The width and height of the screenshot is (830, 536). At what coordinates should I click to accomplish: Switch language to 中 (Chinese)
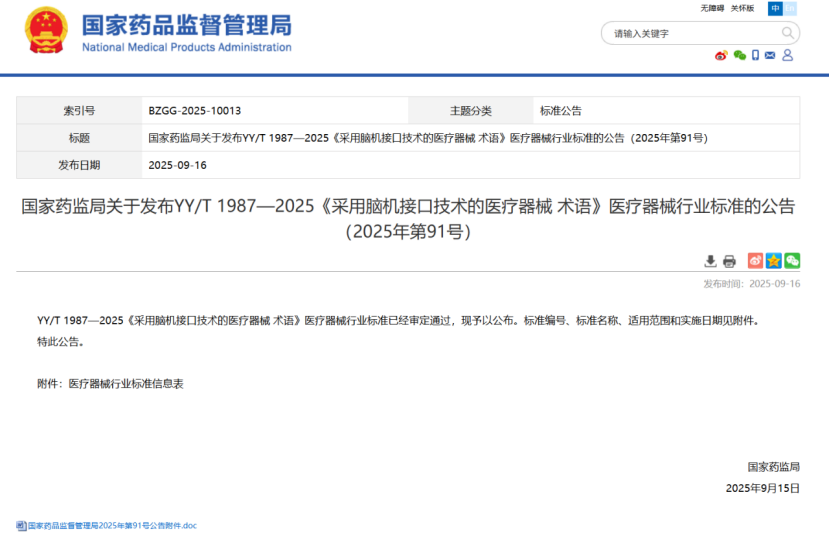[x=775, y=9]
